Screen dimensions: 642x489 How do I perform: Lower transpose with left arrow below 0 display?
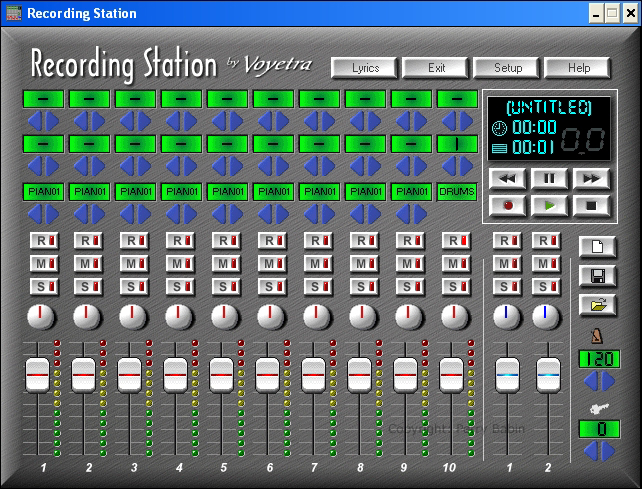click(x=591, y=451)
